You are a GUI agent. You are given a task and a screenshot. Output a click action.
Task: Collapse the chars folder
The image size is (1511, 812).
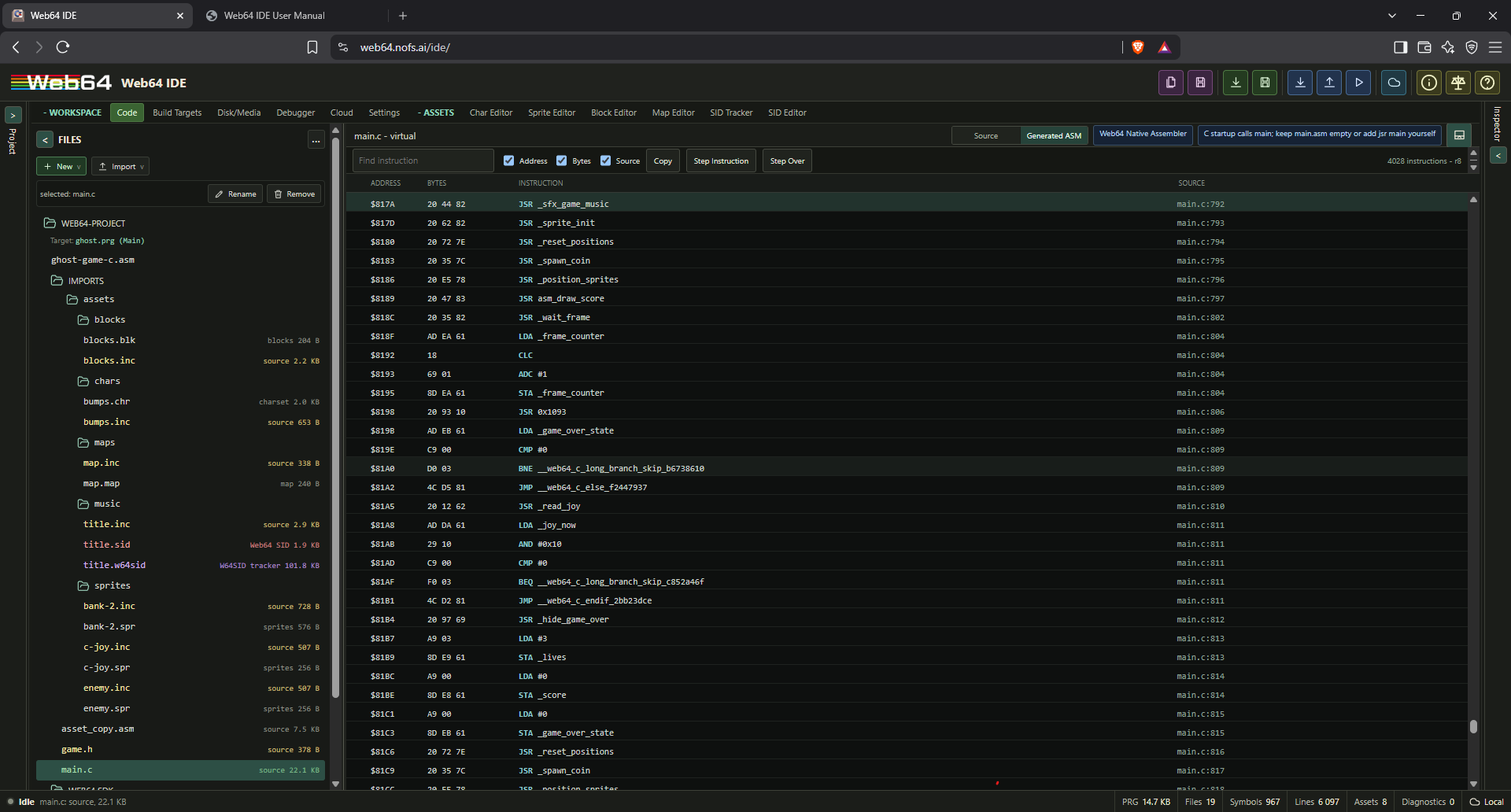click(99, 381)
